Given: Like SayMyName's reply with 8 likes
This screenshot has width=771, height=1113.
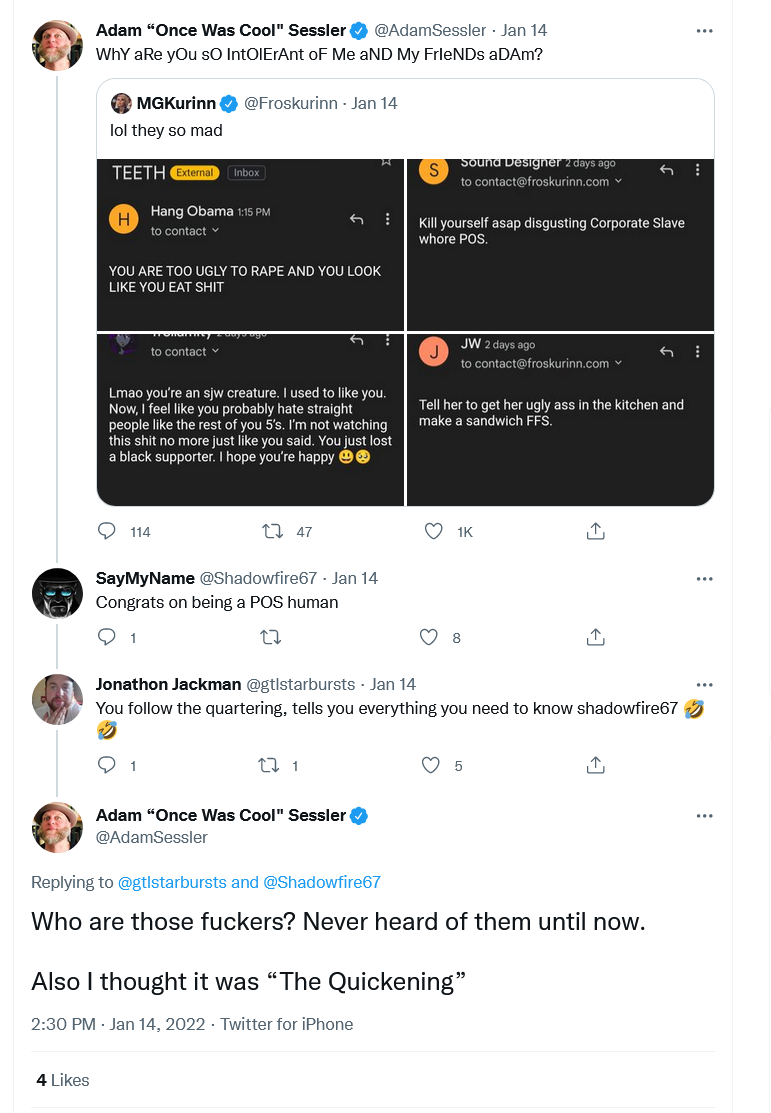Looking at the screenshot, I should tap(429, 637).
